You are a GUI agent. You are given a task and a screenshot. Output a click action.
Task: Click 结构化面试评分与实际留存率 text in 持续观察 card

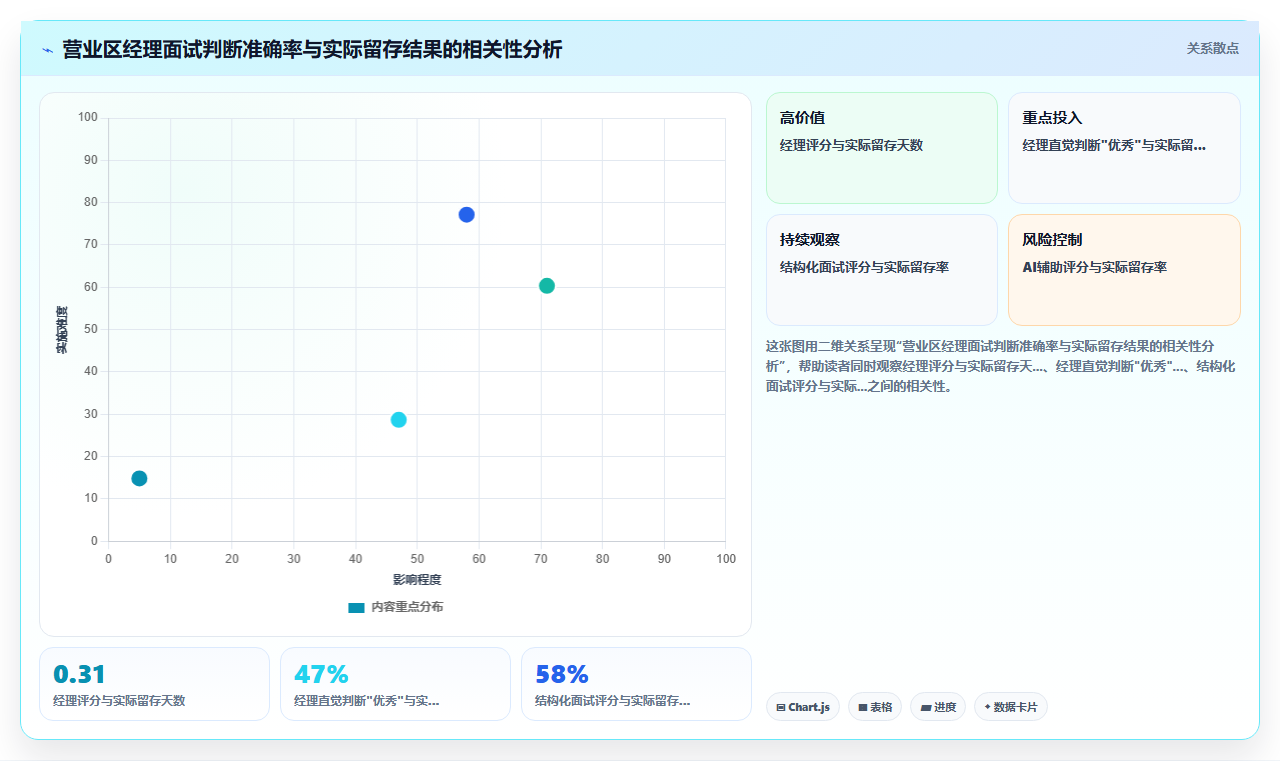[864, 267]
